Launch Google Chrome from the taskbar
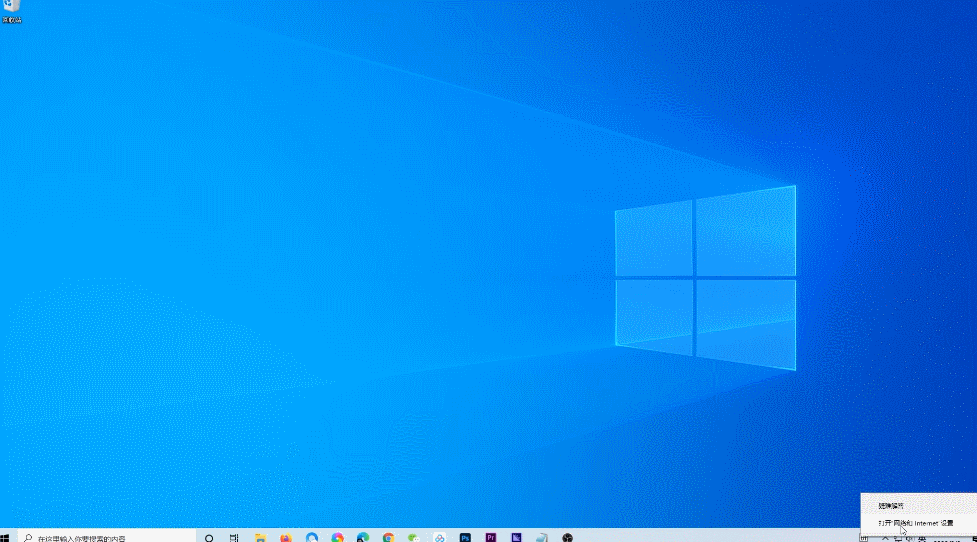 388,538
